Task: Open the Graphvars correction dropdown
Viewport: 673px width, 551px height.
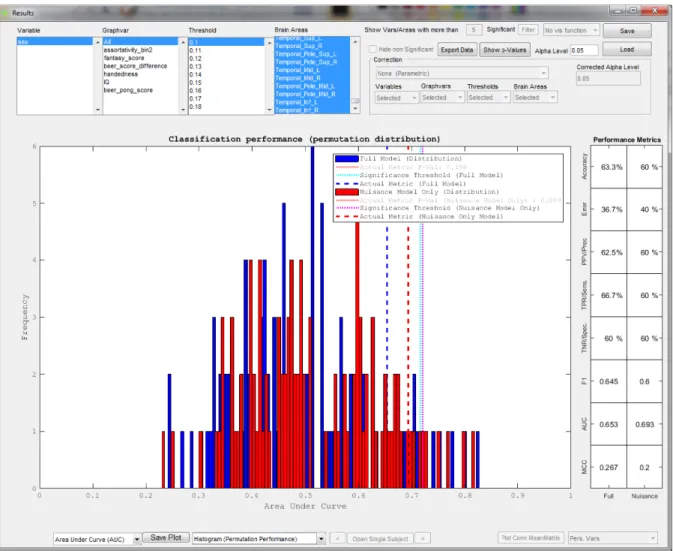Action: pyautogui.click(x=442, y=97)
